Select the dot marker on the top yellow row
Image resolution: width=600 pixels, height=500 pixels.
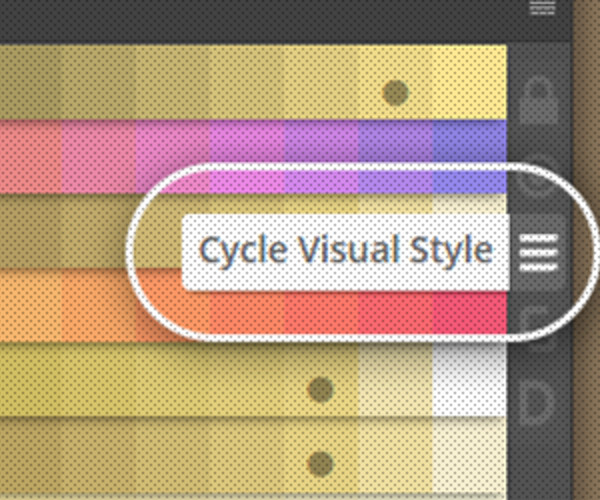395,93
